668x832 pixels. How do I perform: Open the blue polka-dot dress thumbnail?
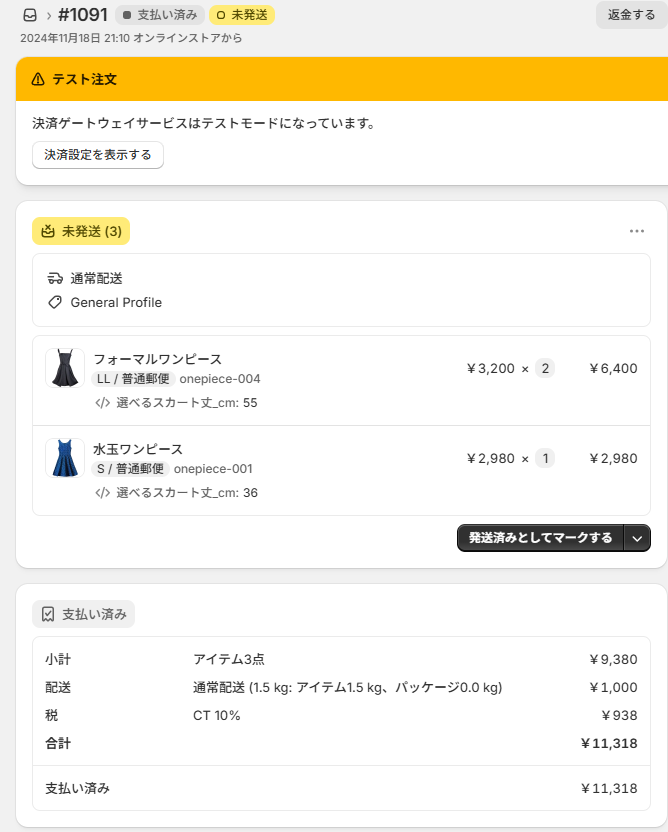65,458
